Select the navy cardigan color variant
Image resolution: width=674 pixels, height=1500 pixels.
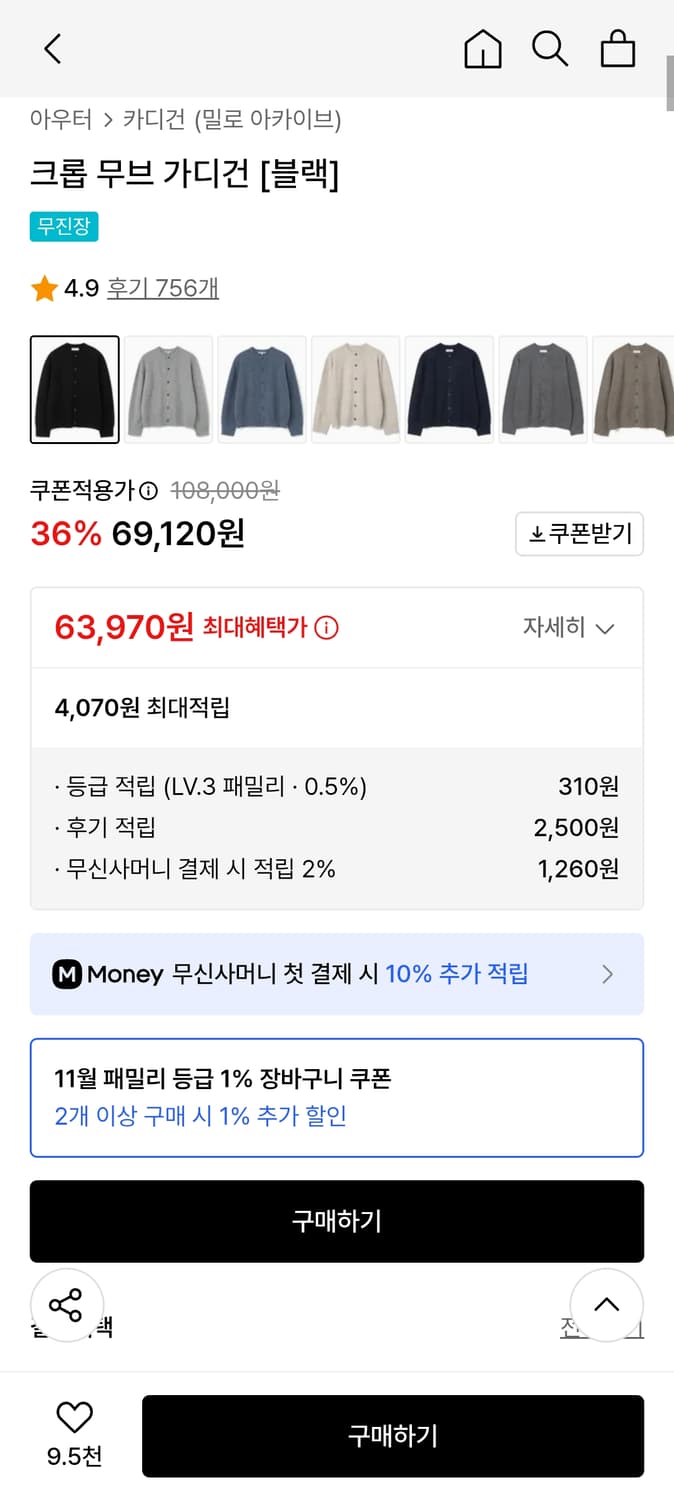[448, 389]
